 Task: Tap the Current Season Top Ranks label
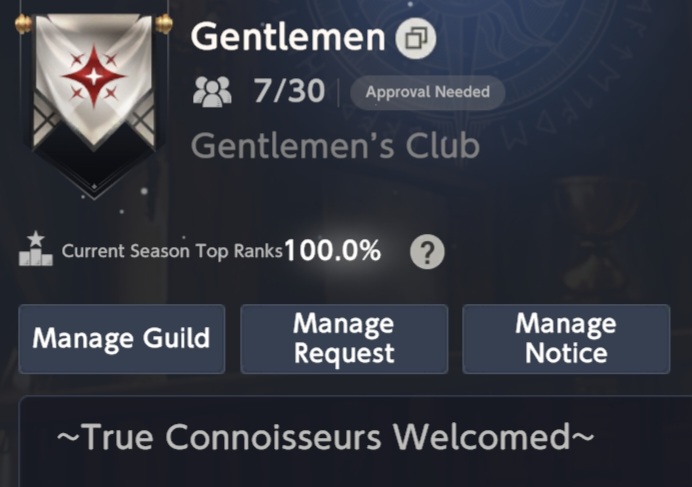172,251
